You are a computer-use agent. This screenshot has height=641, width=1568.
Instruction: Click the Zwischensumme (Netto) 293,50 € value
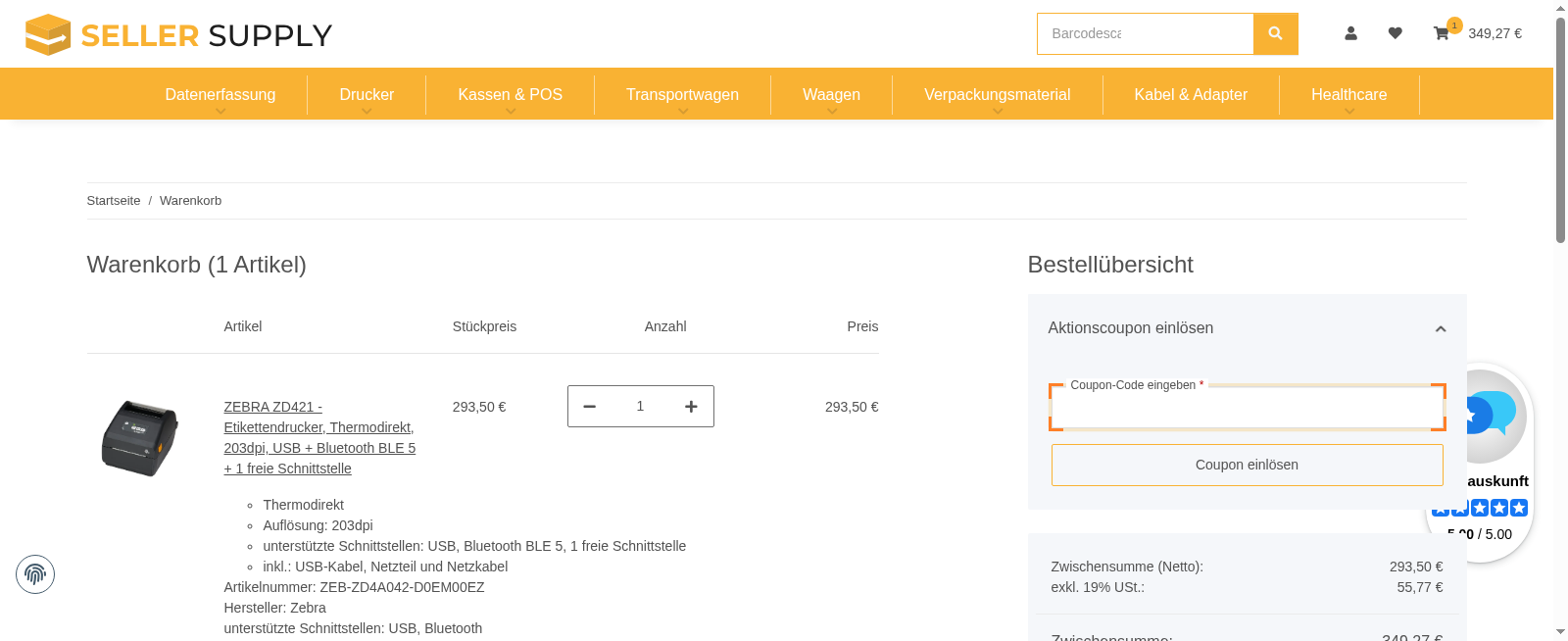click(1415, 567)
